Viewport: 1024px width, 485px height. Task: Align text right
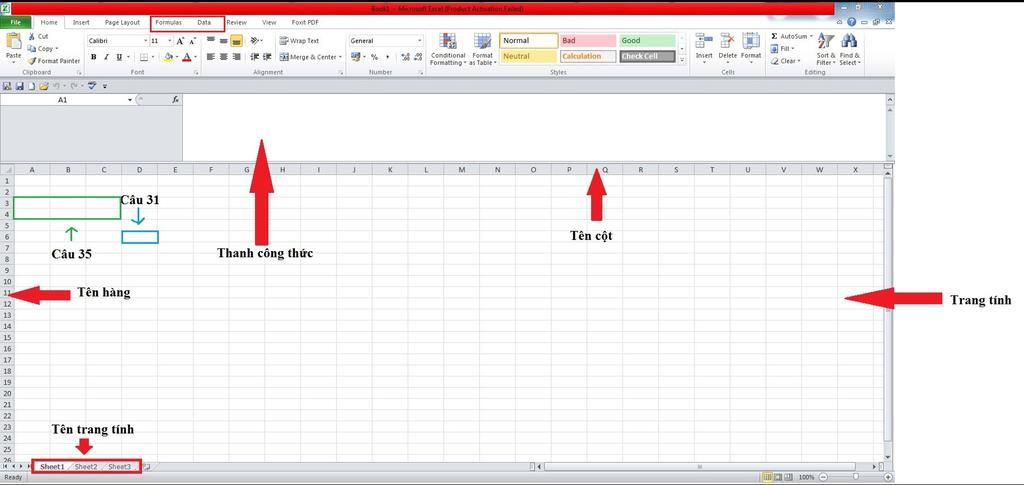click(x=236, y=57)
